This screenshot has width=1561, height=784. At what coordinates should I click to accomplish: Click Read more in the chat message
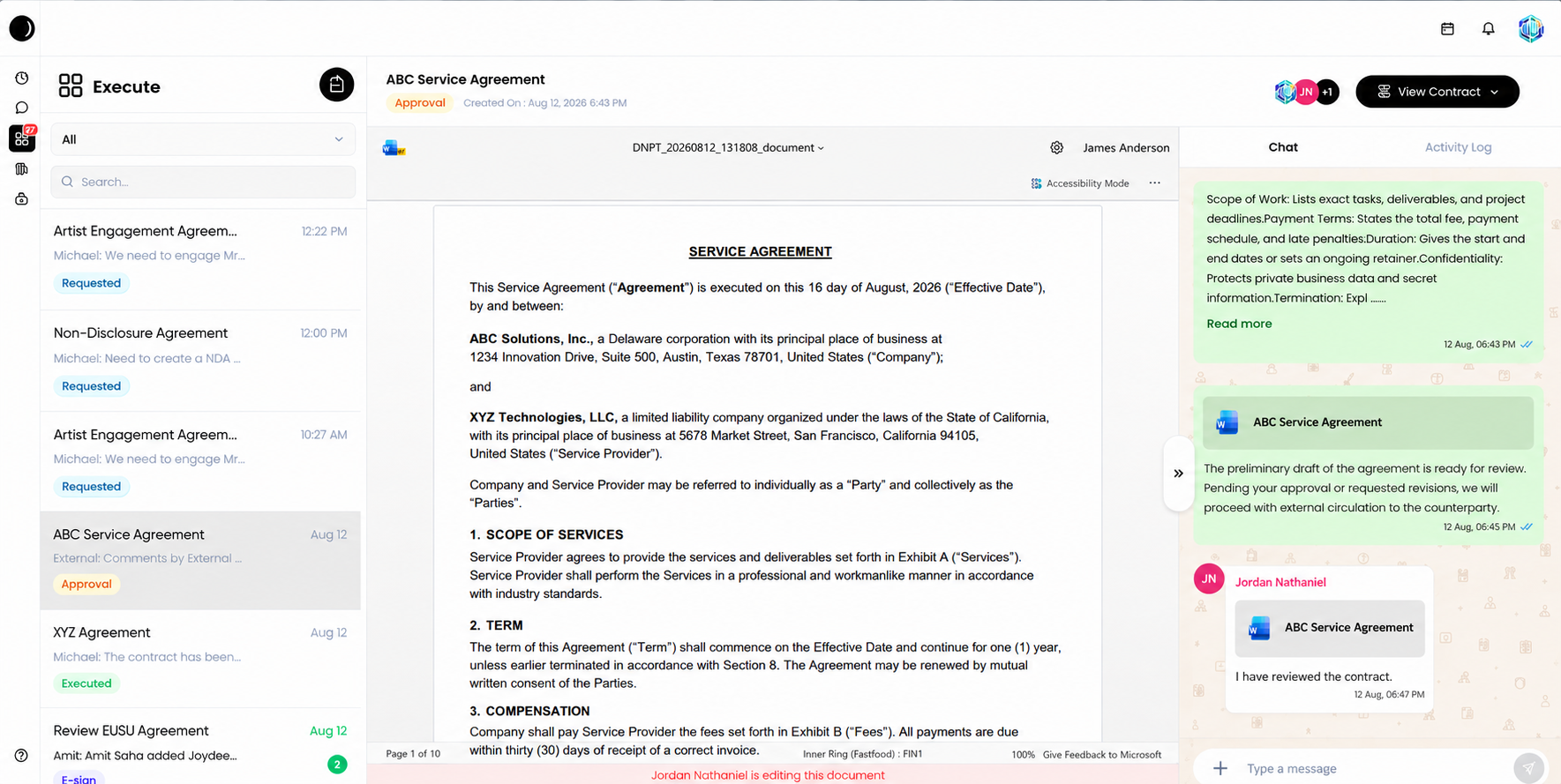[1239, 324]
